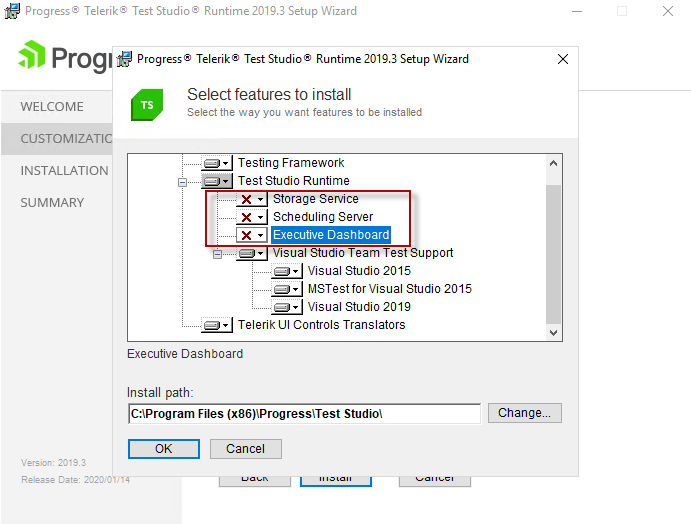This screenshot has height=524, width=691.
Task: Select Visual Studio 2015 tree item
Action: point(359,271)
